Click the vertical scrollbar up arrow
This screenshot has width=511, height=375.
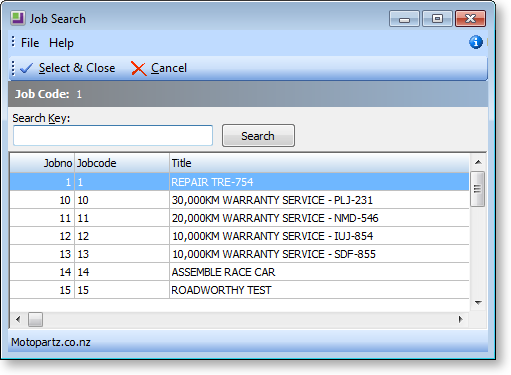tap(478, 162)
